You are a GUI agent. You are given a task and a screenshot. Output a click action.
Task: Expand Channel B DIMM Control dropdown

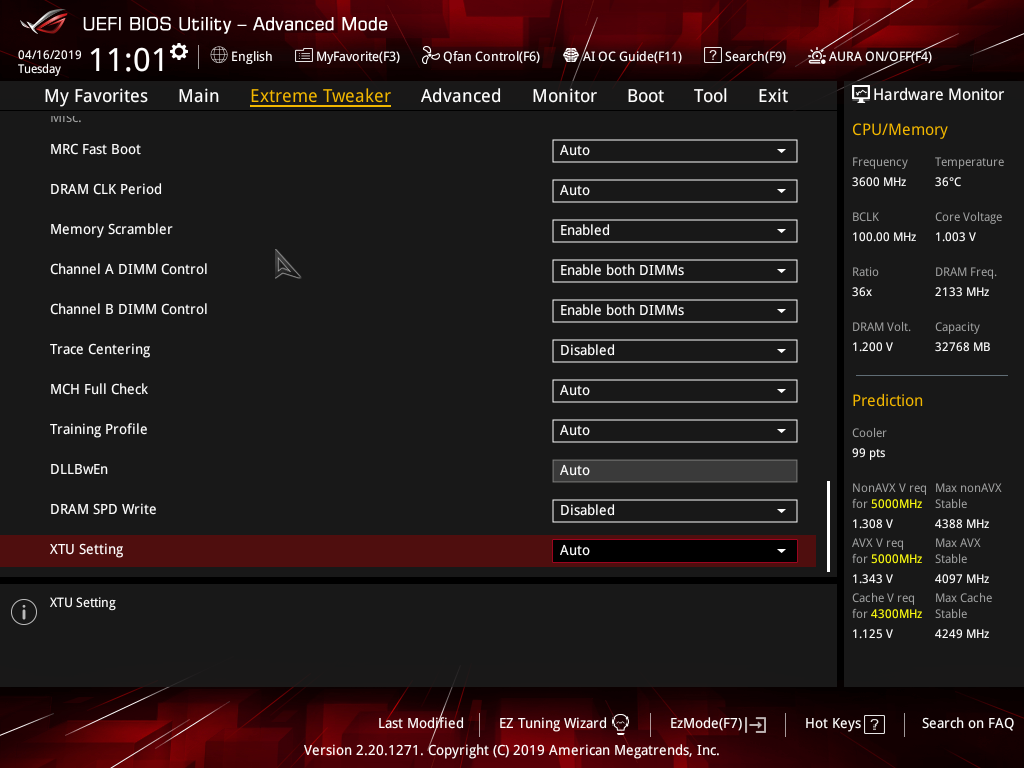tap(675, 311)
